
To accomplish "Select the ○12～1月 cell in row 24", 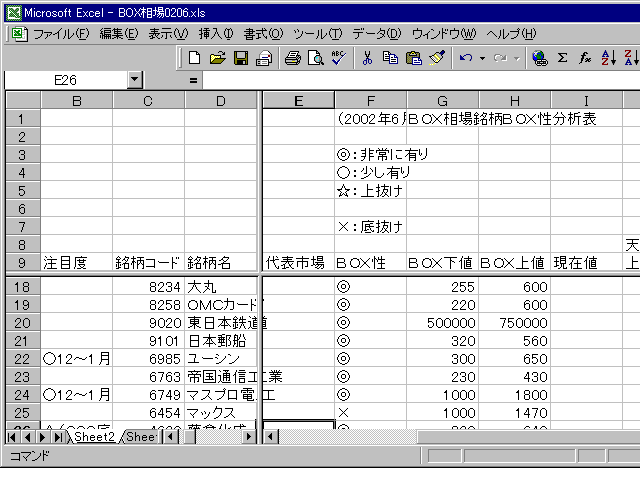I will pyautogui.click(x=77, y=395).
